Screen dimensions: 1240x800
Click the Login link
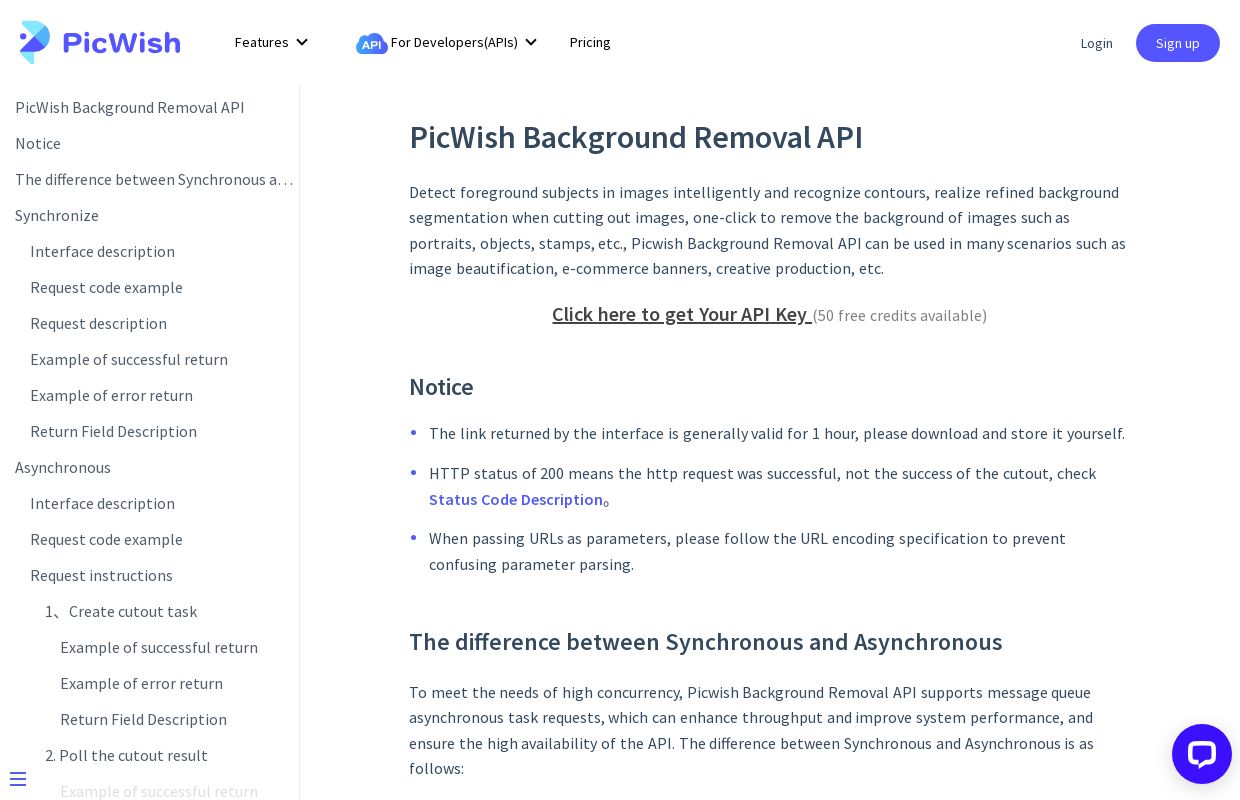pos(1096,43)
